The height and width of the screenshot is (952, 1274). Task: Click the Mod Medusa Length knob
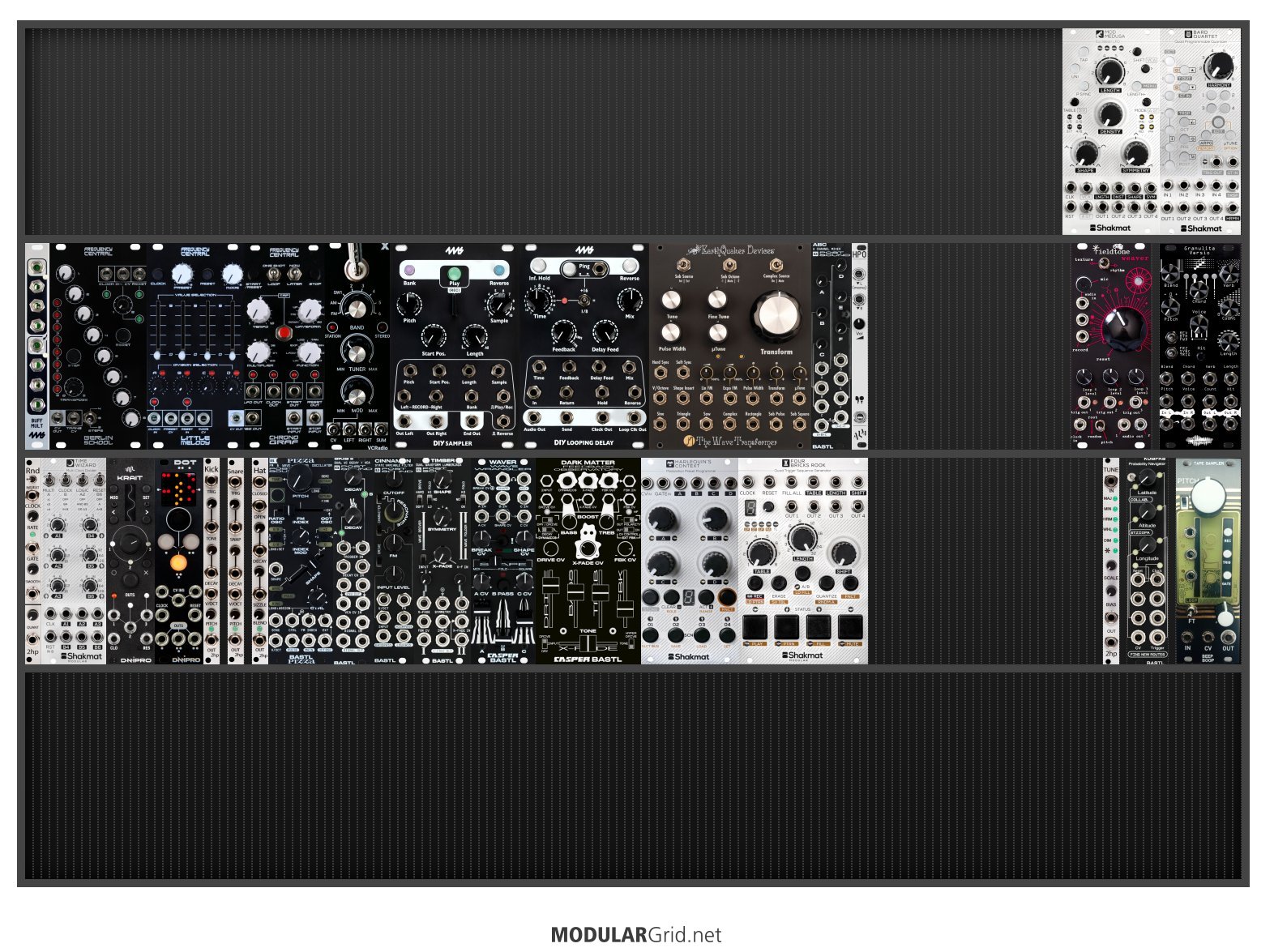tap(1109, 71)
